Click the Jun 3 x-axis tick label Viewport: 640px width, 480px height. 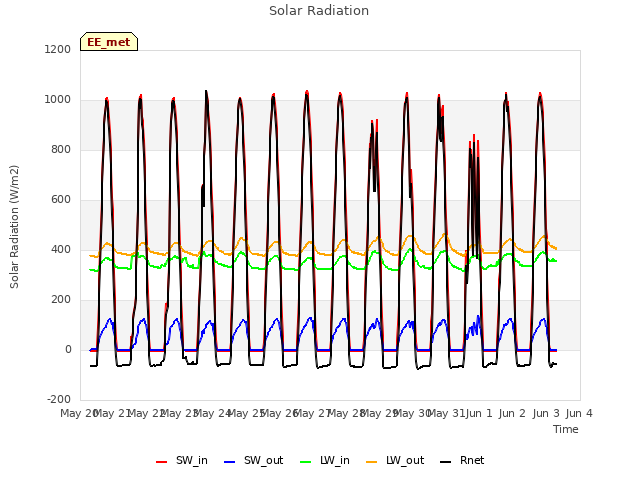click(x=546, y=413)
